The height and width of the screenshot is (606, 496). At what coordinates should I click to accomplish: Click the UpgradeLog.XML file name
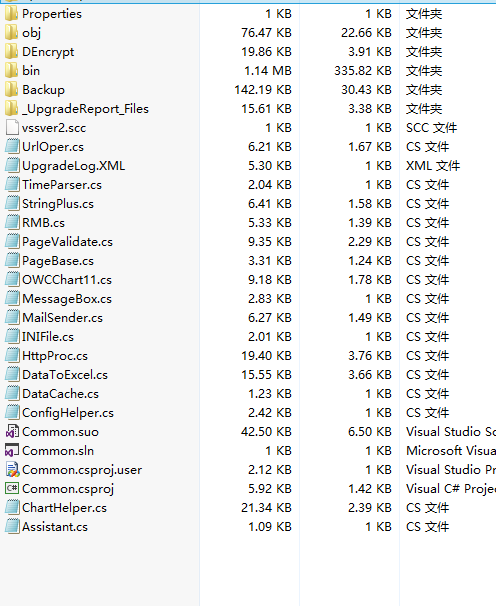(x=73, y=166)
